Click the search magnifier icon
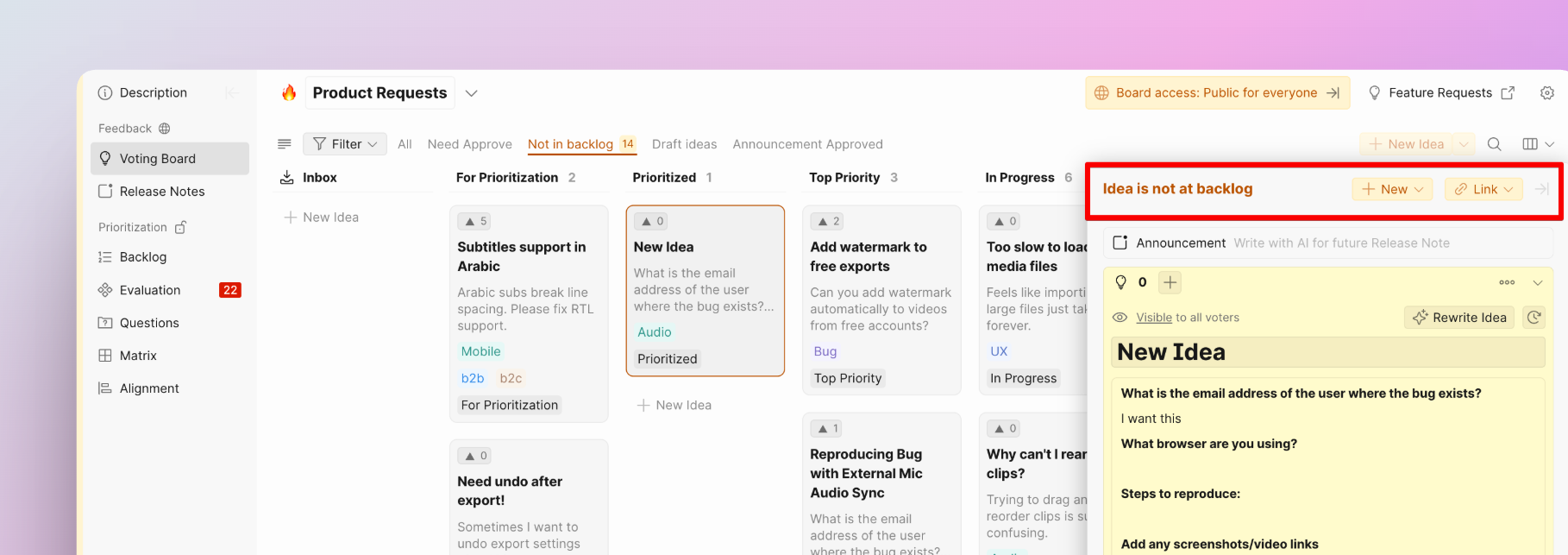The image size is (1568, 555). (1495, 144)
